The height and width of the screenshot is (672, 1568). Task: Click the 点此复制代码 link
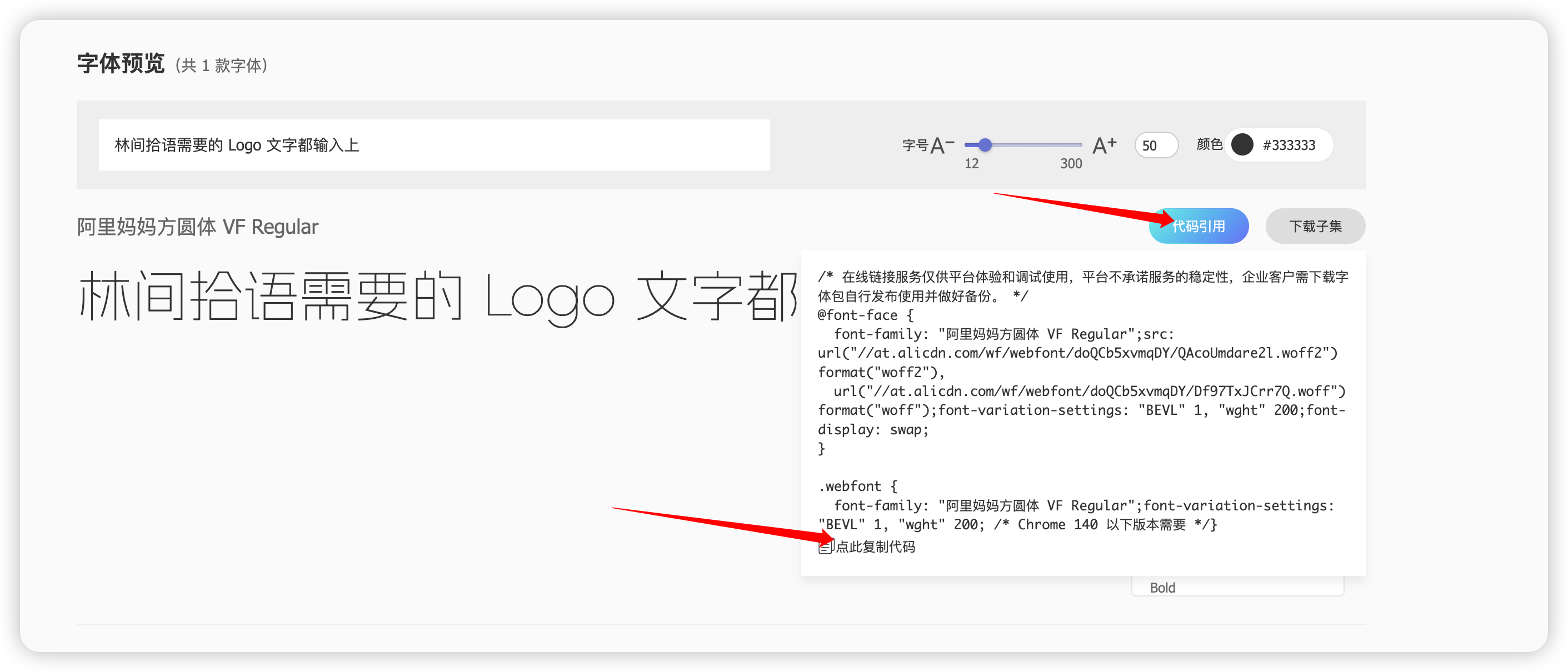875,546
